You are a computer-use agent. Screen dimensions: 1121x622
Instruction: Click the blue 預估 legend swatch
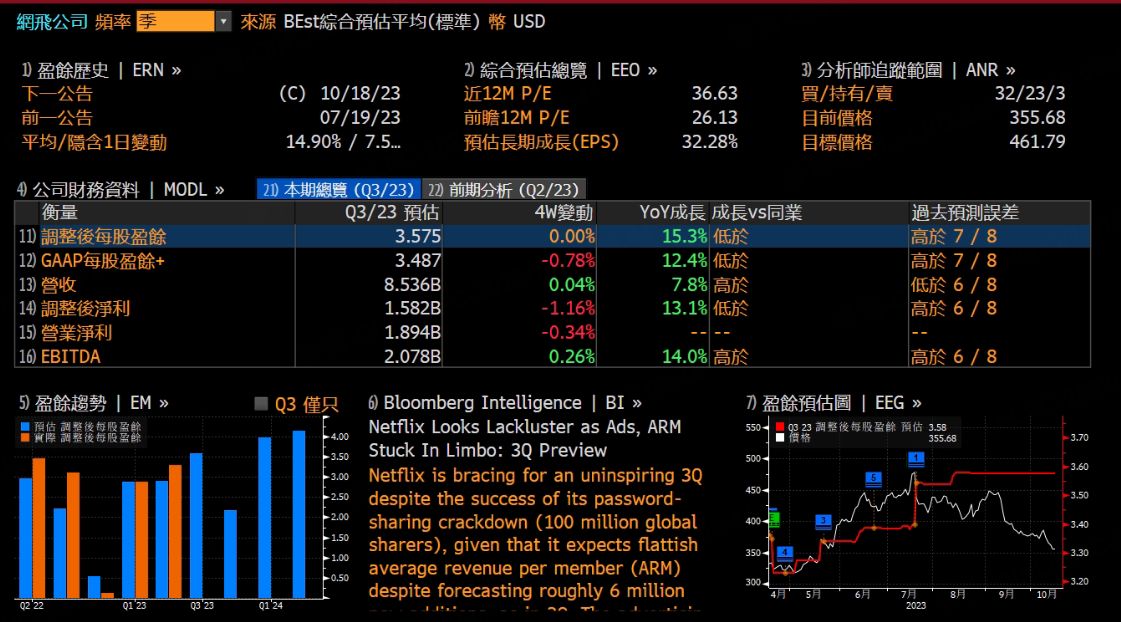[25, 427]
